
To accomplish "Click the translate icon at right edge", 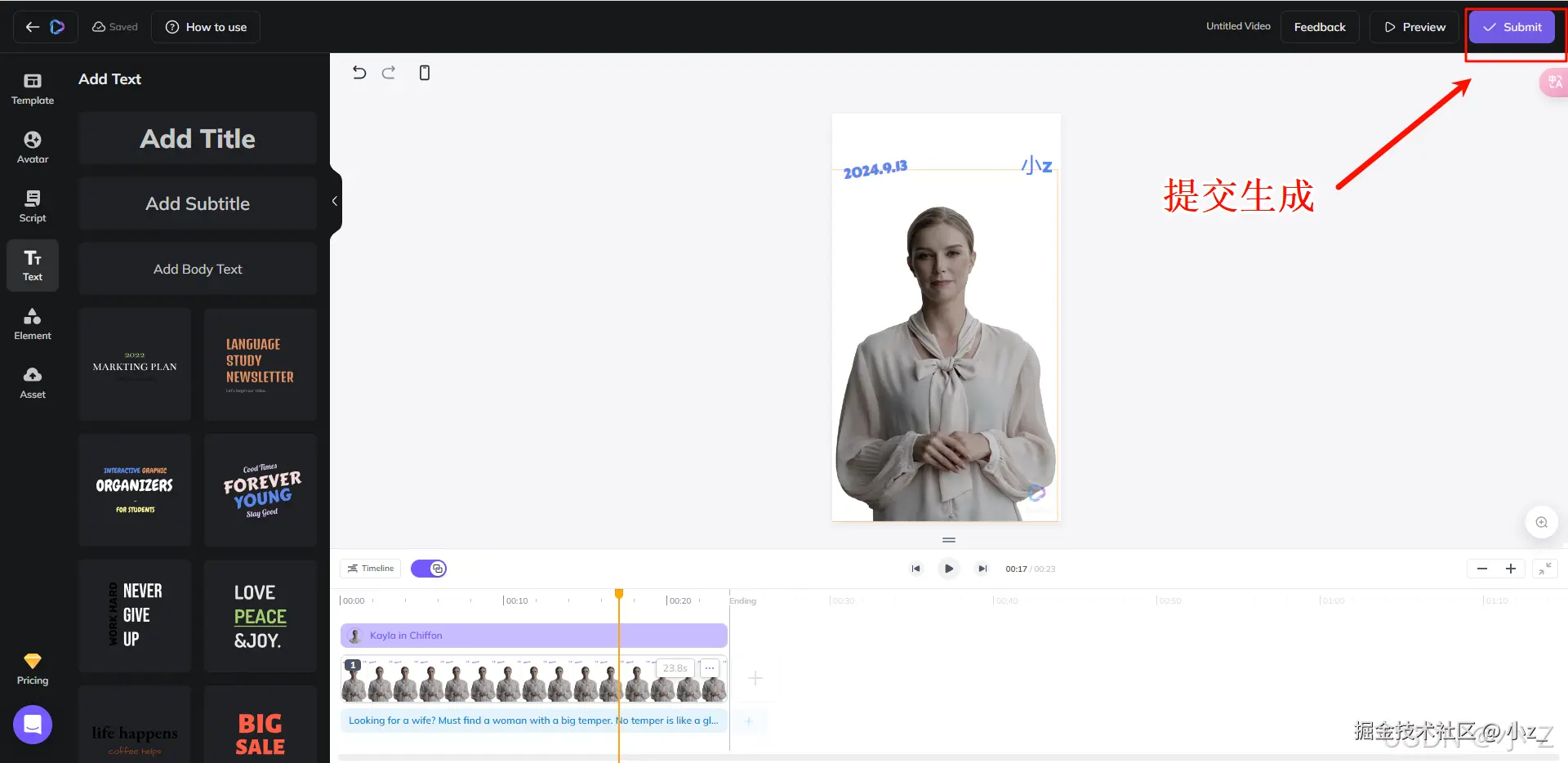I will click(x=1554, y=83).
